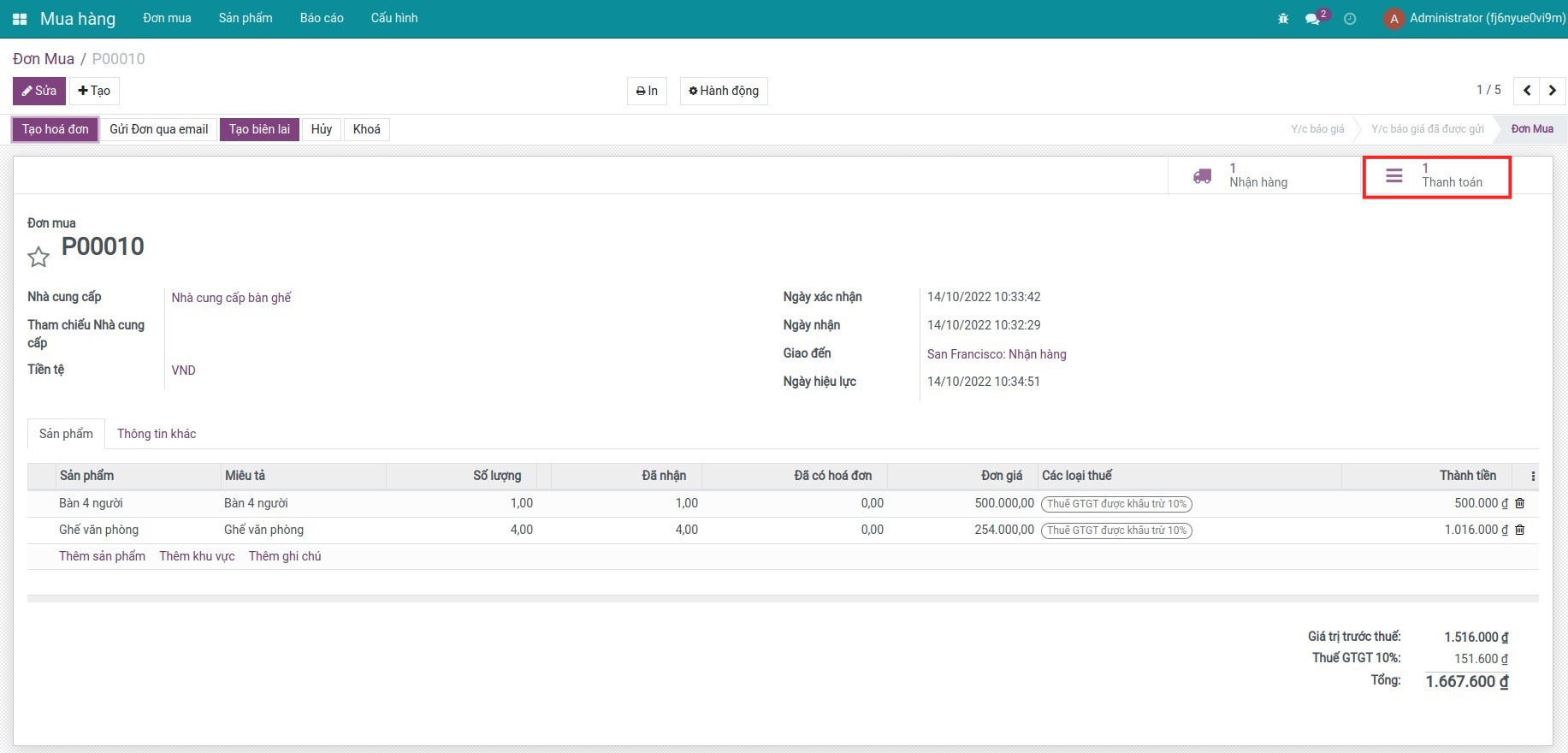Delete the Ghế văn phòng line
This screenshot has height=753, width=1568.
(x=1520, y=531)
